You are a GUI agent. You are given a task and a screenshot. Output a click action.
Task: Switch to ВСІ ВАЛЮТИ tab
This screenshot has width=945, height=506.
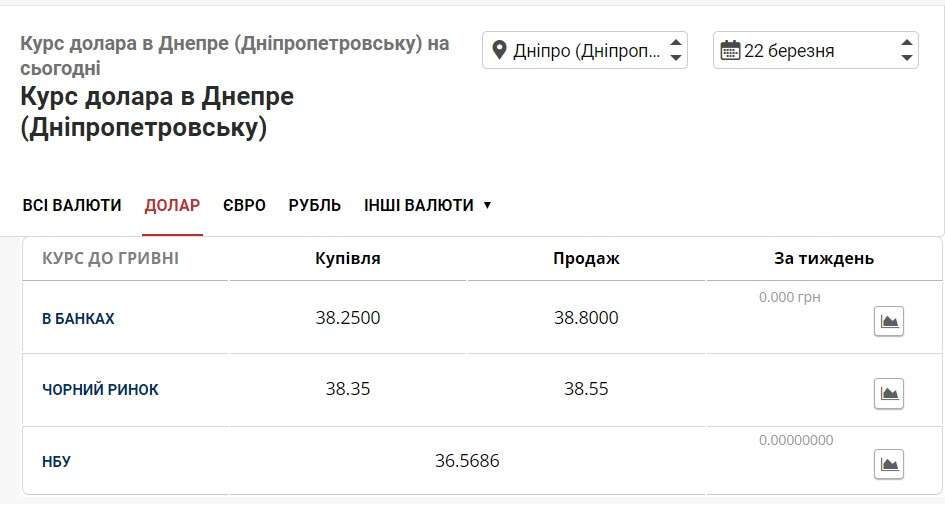coord(72,205)
